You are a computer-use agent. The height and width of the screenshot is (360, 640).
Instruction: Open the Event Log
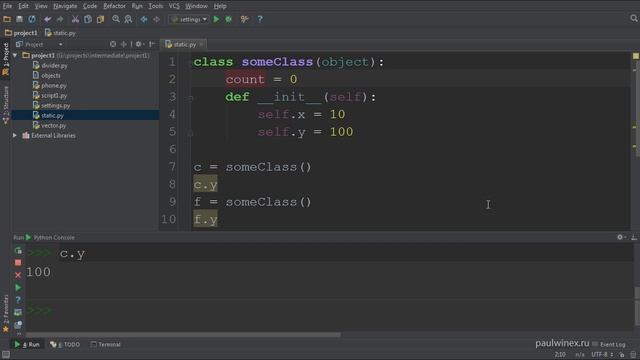[x=609, y=344]
